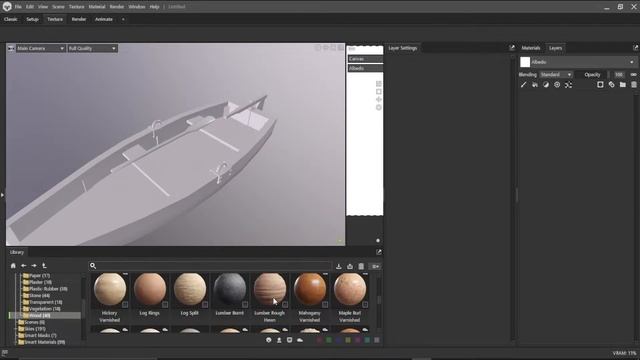Open the Material menu
640x360 pixels.
(x=96, y=7)
